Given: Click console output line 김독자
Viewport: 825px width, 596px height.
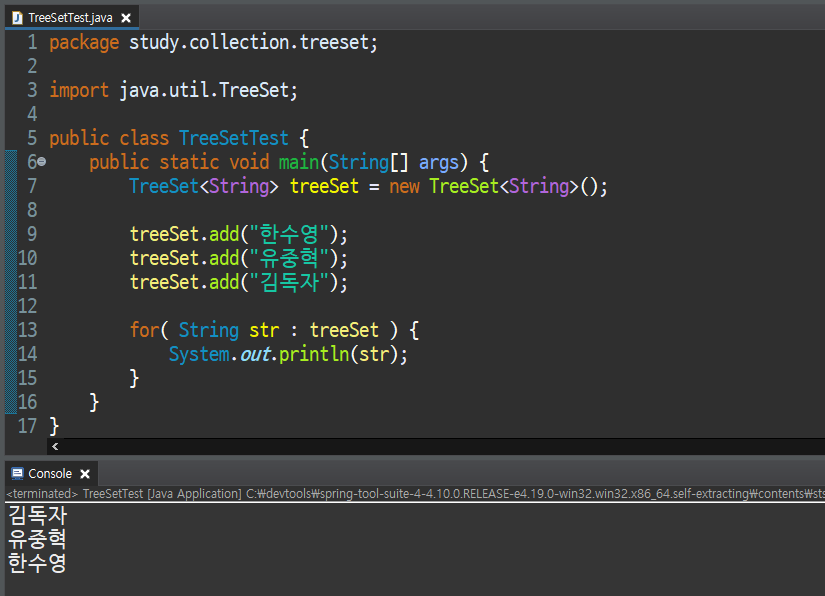Looking at the screenshot, I should 37,515.
